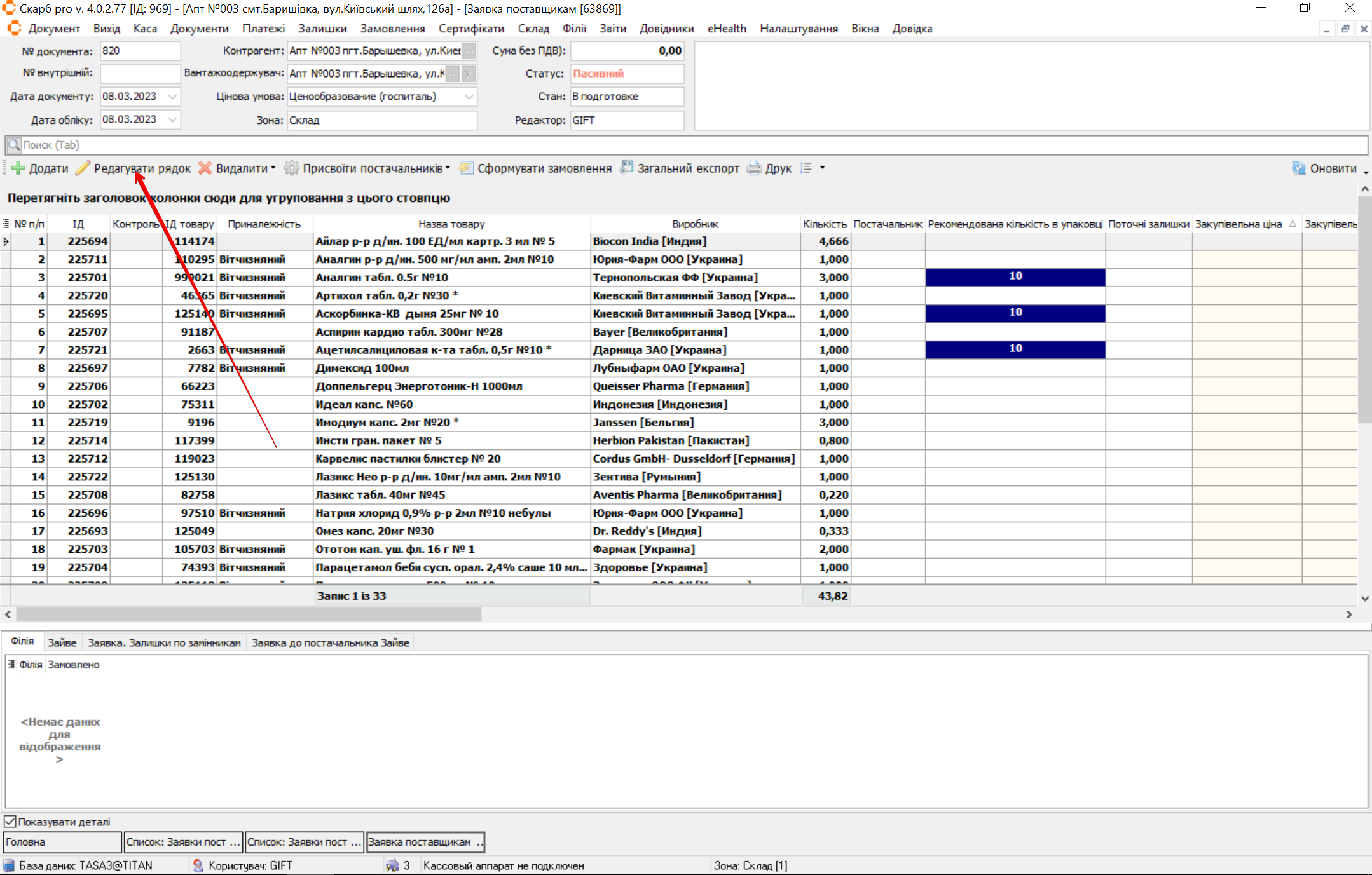Expand the Цінова умова combo box
The width and height of the screenshot is (1372, 875).
469,97
